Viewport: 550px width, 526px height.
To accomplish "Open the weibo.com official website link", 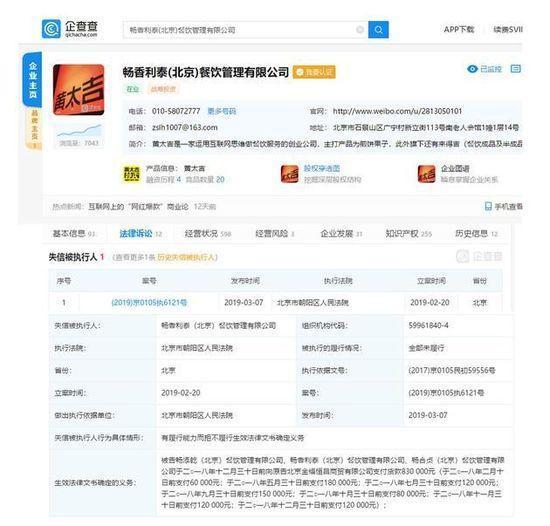I will tap(397, 112).
